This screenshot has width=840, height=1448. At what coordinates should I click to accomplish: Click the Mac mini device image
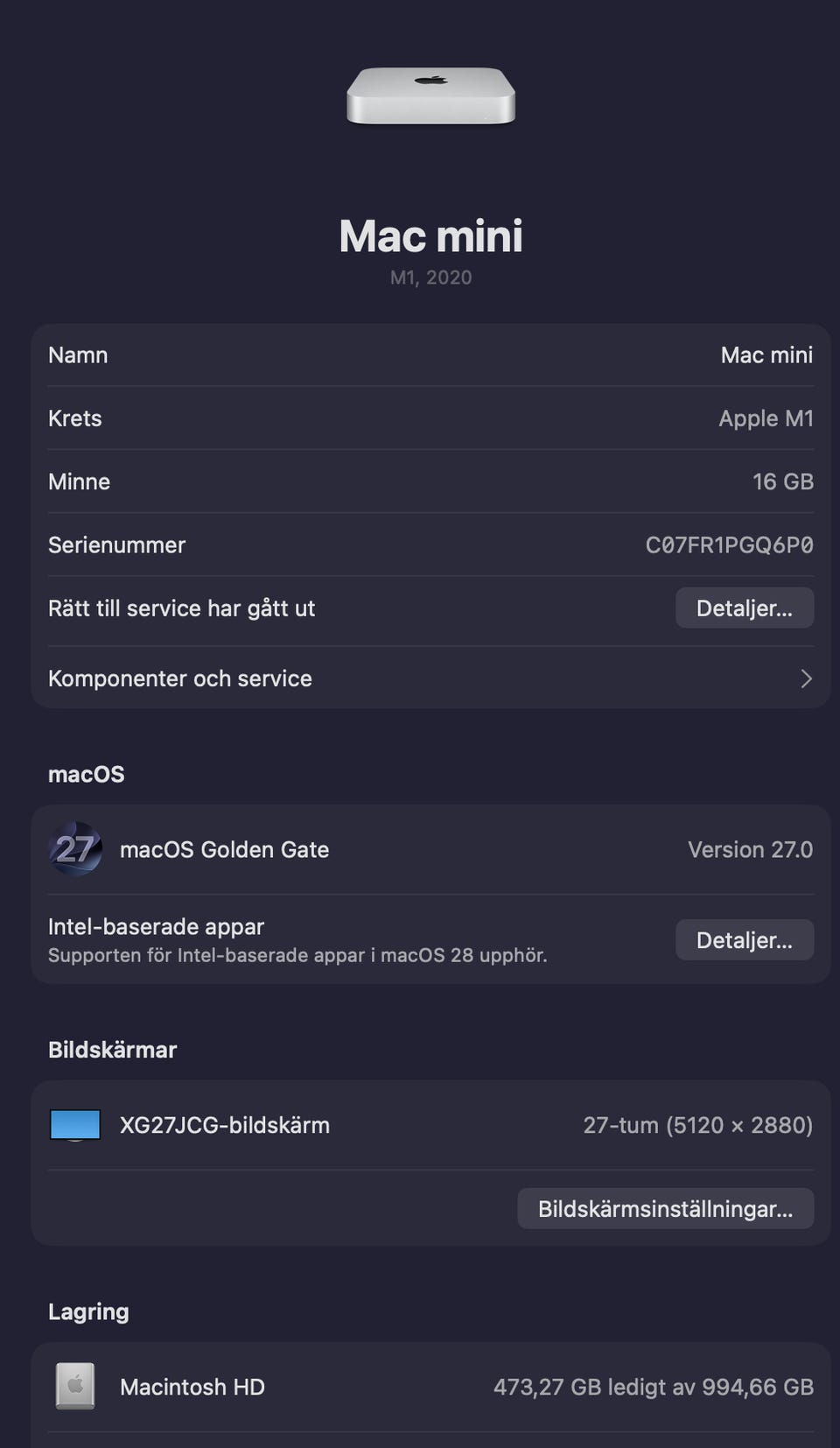(430, 96)
